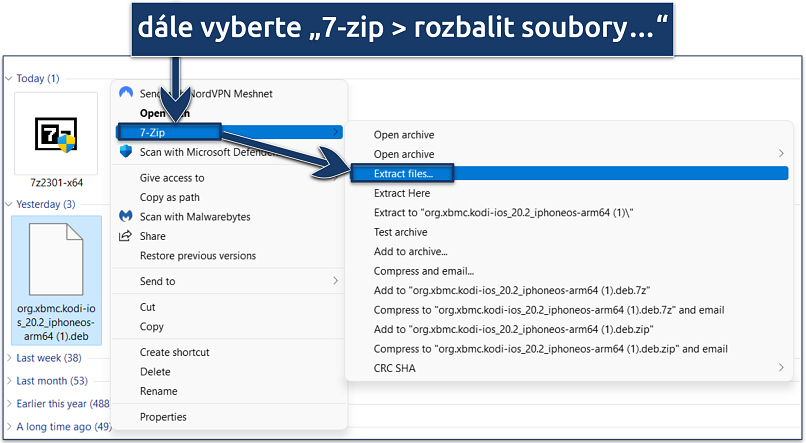Select the org.xbmc.kodi-ios .deb file icon
This screenshot has width=806, height=443.
[56, 260]
